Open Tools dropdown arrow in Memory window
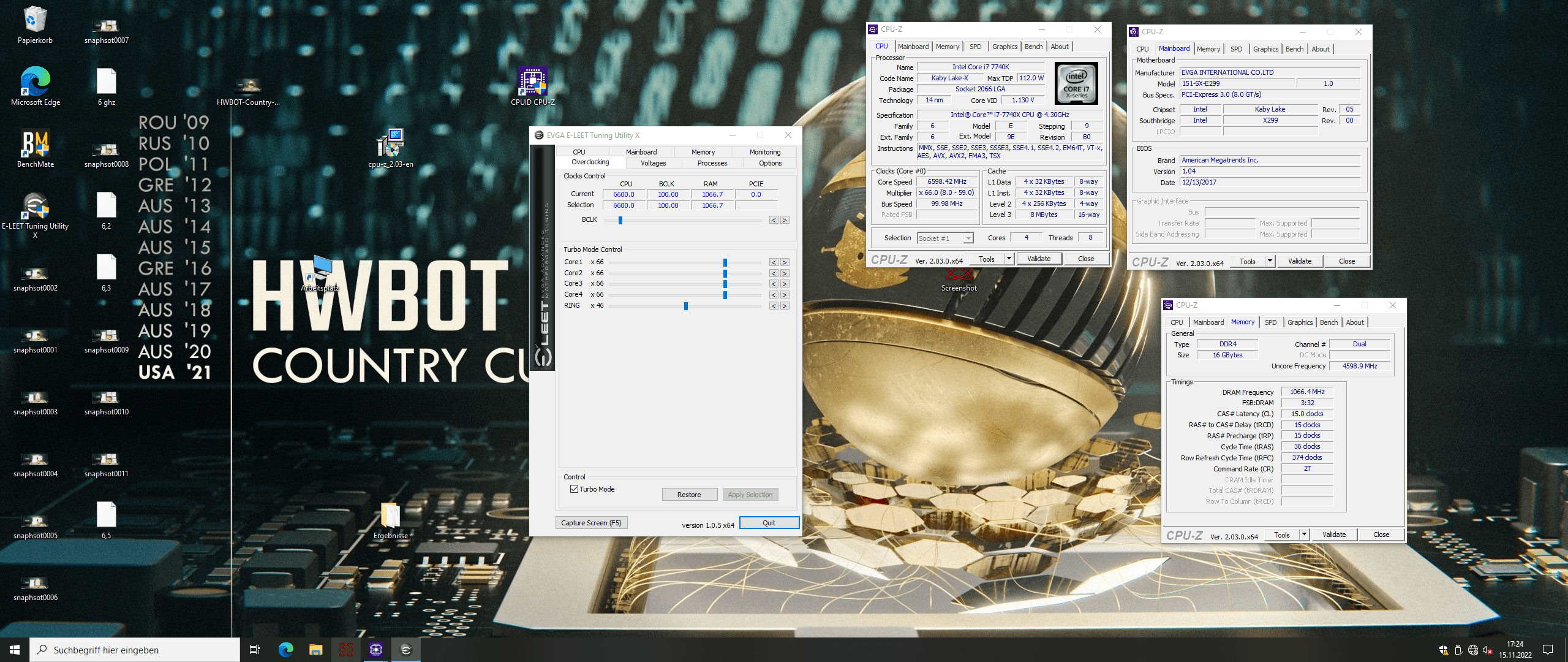 click(x=1303, y=535)
